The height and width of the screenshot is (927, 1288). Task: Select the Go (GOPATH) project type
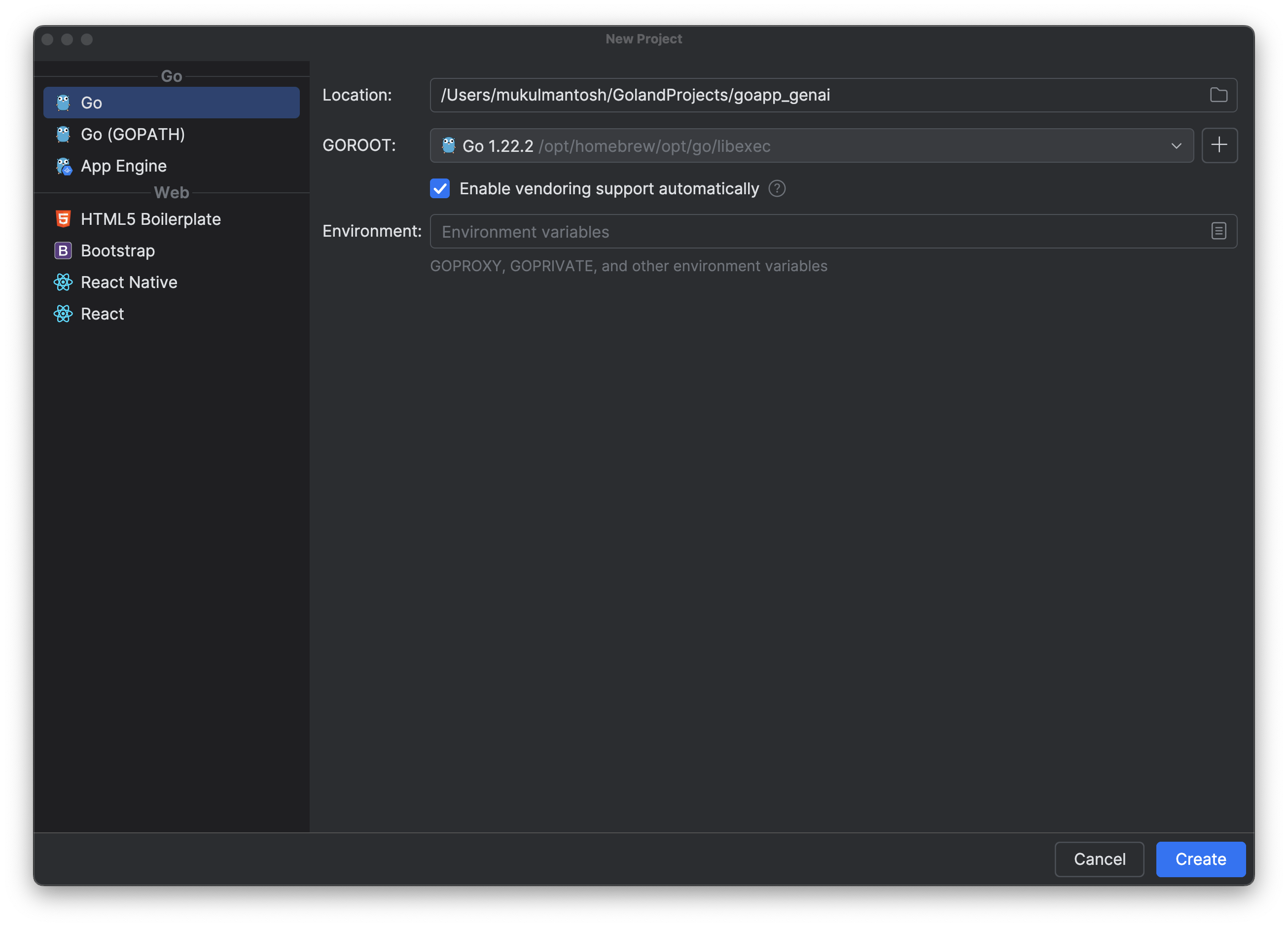[133, 135]
